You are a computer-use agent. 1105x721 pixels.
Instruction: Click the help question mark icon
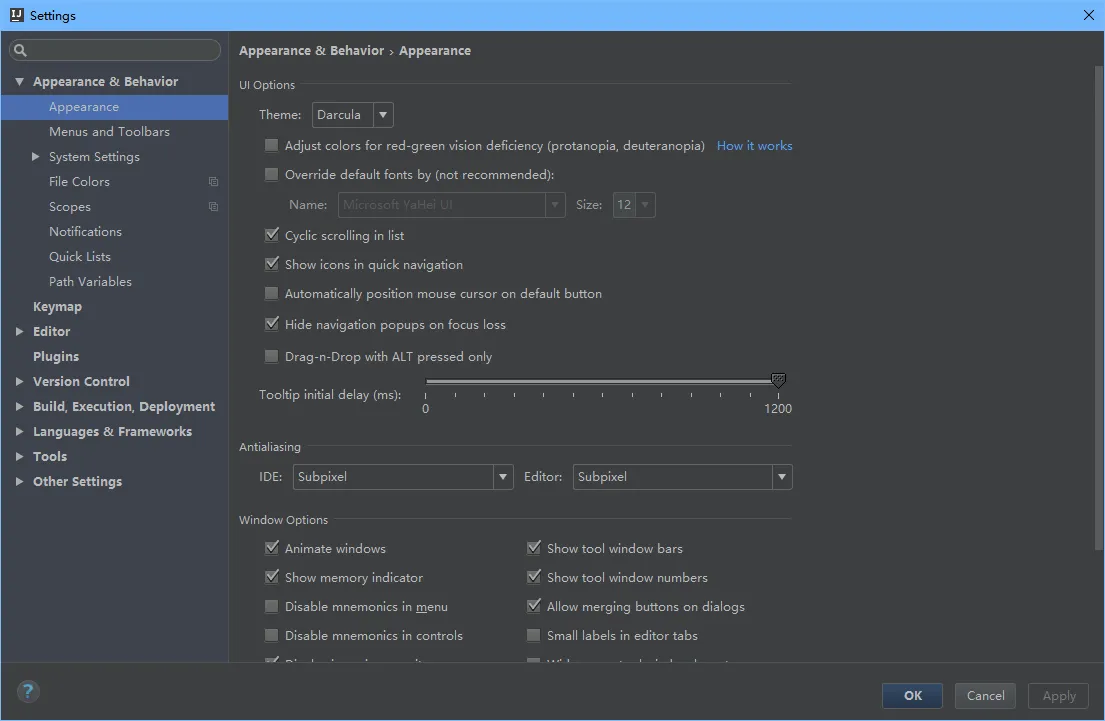click(x=28, y=691)
